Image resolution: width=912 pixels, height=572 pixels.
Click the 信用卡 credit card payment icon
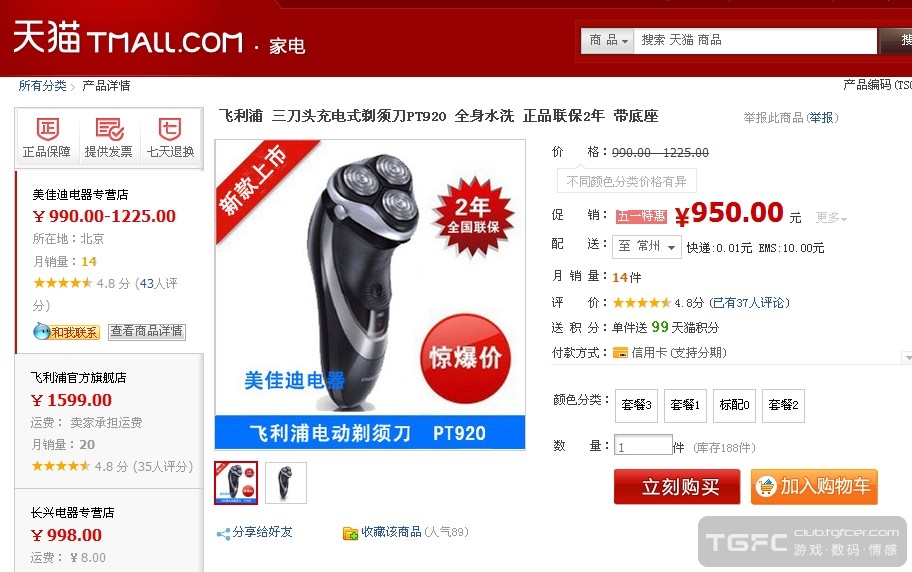point(620,353)
